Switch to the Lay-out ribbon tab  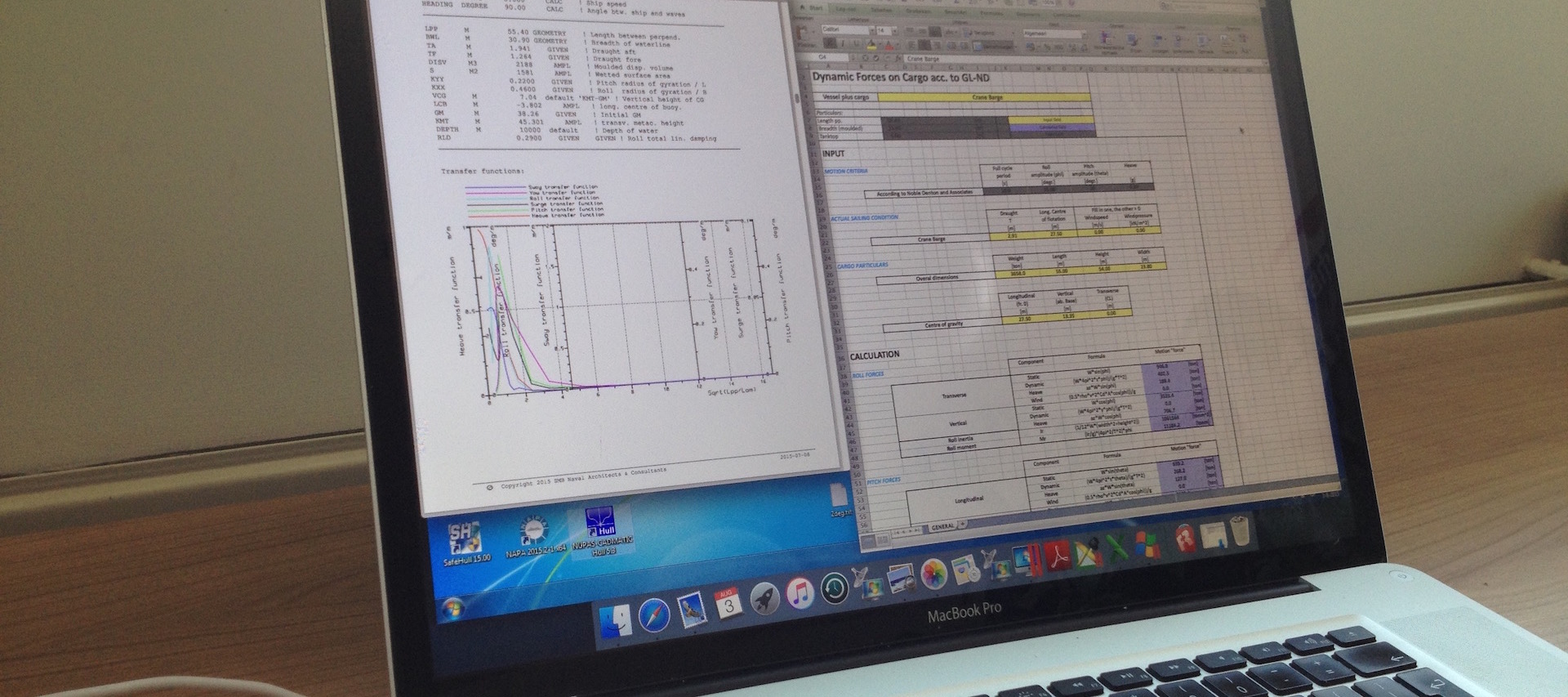pos(846,9)
